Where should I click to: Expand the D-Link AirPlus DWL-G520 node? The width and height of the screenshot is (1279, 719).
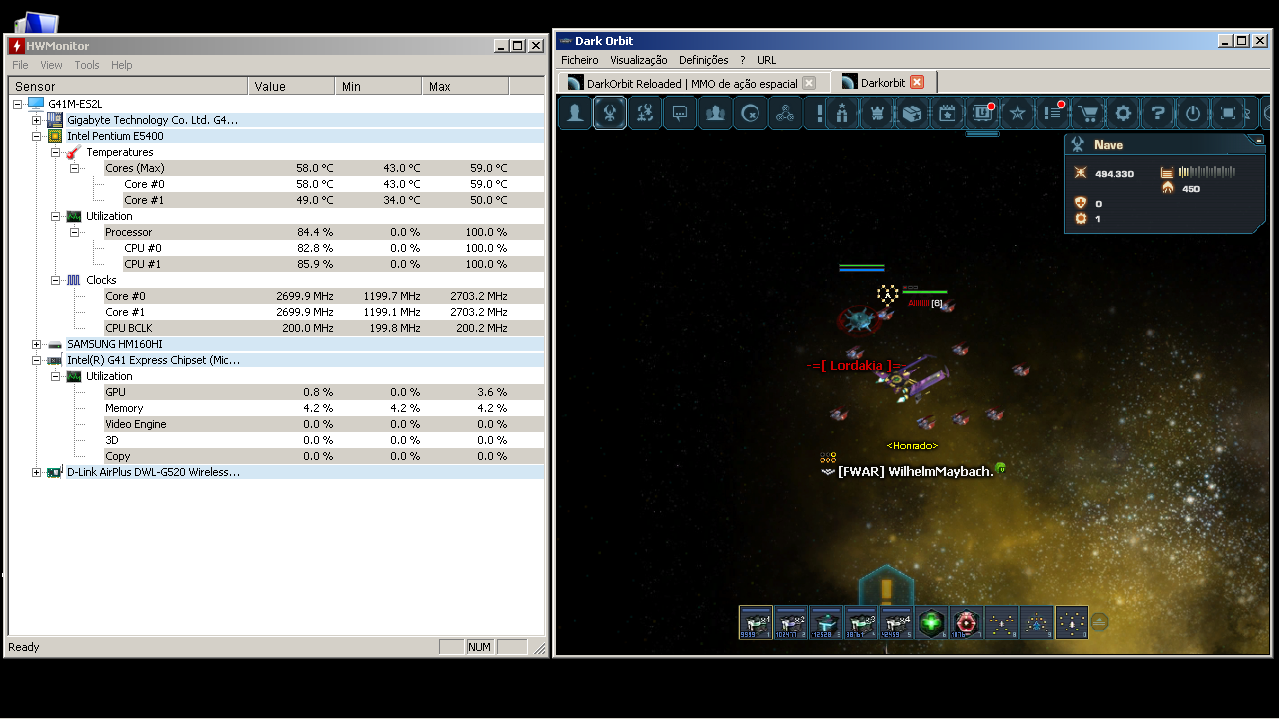coord(37,472)
